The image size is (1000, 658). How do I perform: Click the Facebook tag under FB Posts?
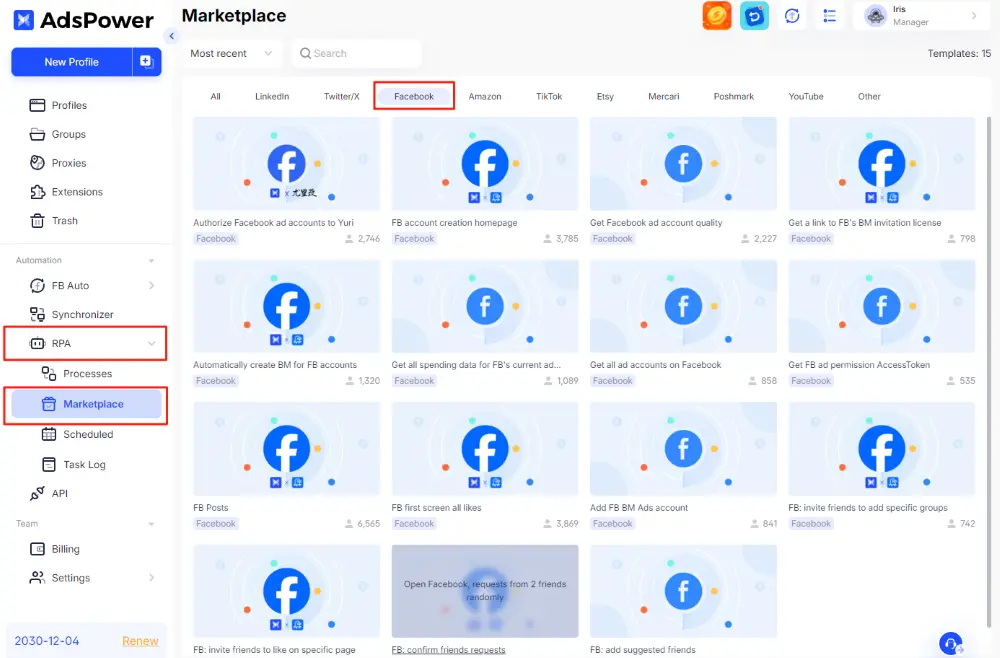[x=216, y=523]
